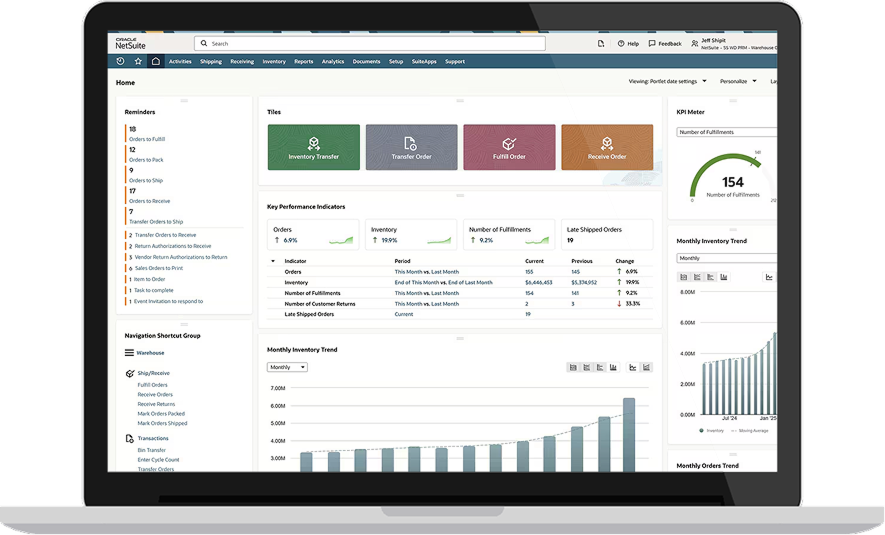Open the Help question mark icon
Screen dimensions: 885x535
(x=621, y=44)
